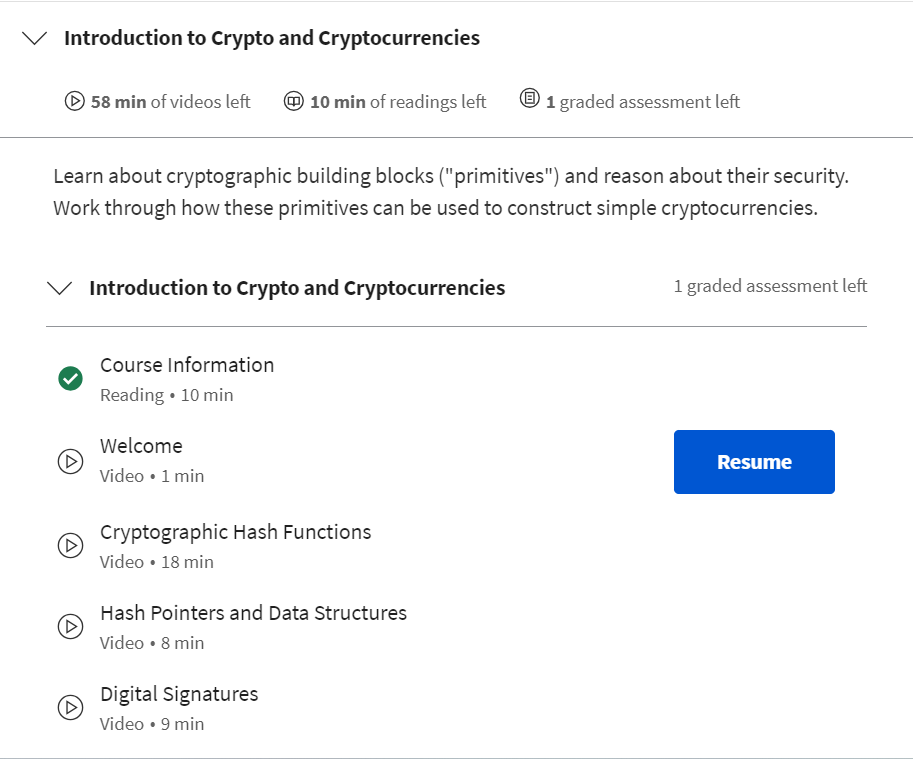Screen dimensions: 913x759
Task: Open the Digital Signatures video lesson
Action: [179, 694]
